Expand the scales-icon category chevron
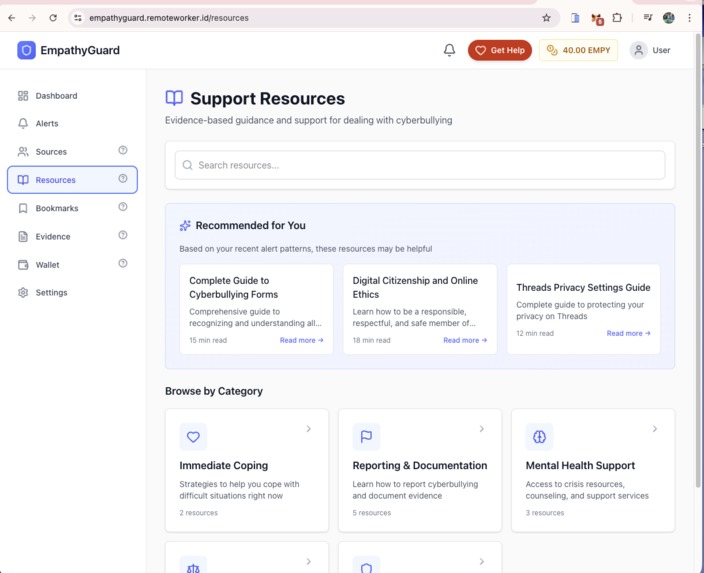 point(308,561)
